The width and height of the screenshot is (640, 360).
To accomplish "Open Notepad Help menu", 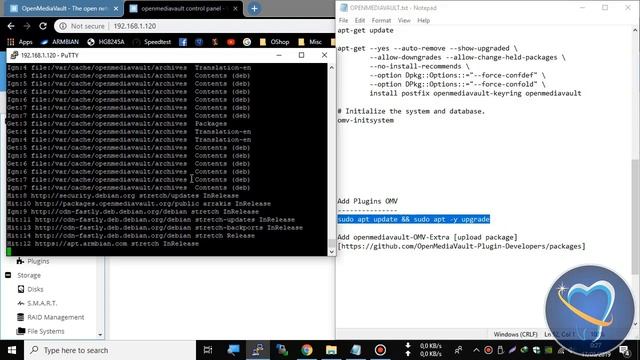I will [x=423, y=20].
